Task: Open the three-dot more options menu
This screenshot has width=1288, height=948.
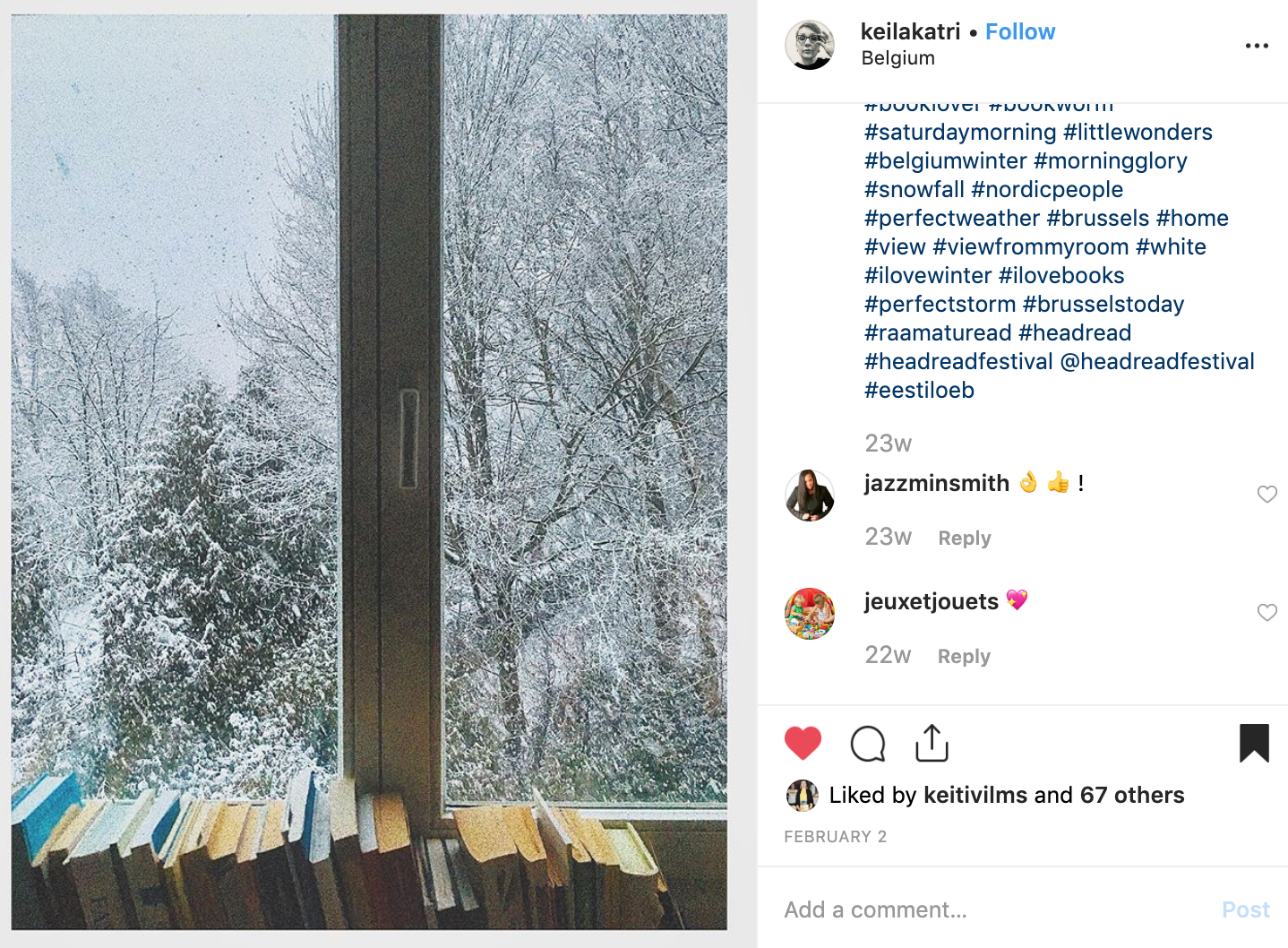Action: (1257, 46)
